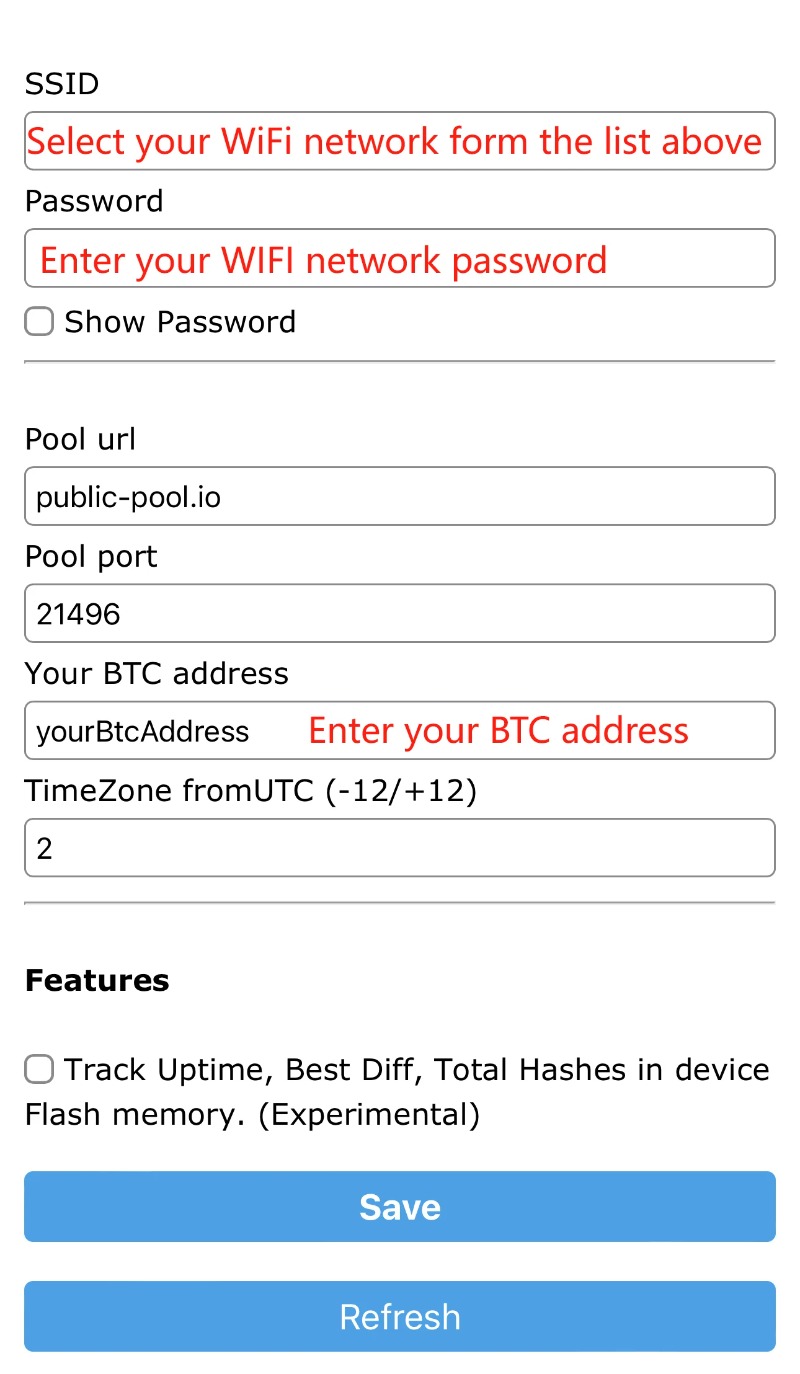Focus the field prompting to select WiFi network
Viewport: 800px width, 1374px height.
point(400,141)
